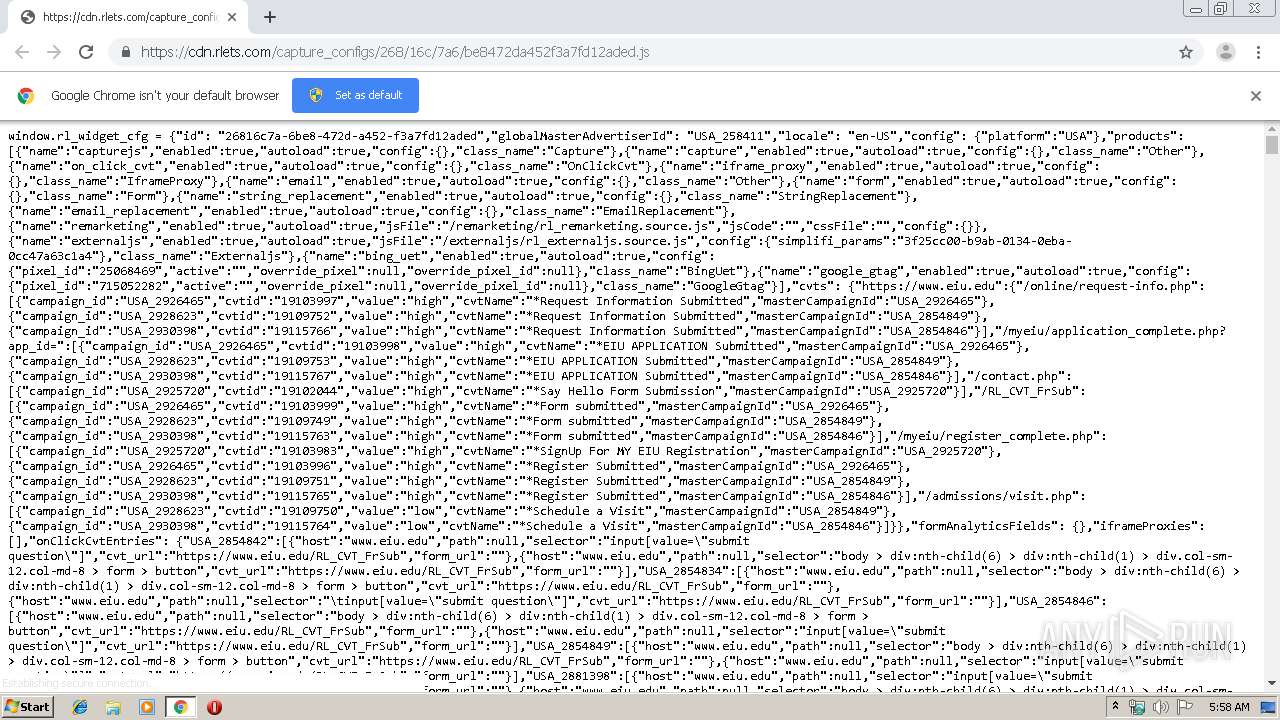Bookmark this page with the star icon
1280x720 pixels.
click(1186, 52)
